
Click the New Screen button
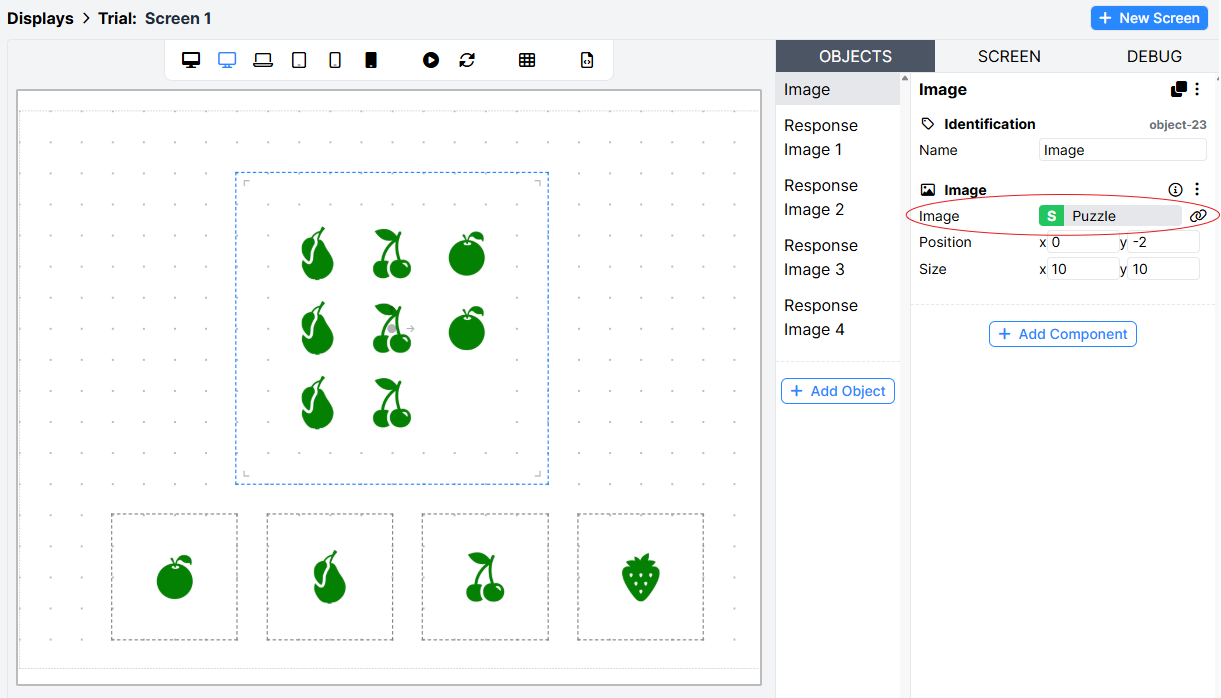click(x=1149, y=17)
